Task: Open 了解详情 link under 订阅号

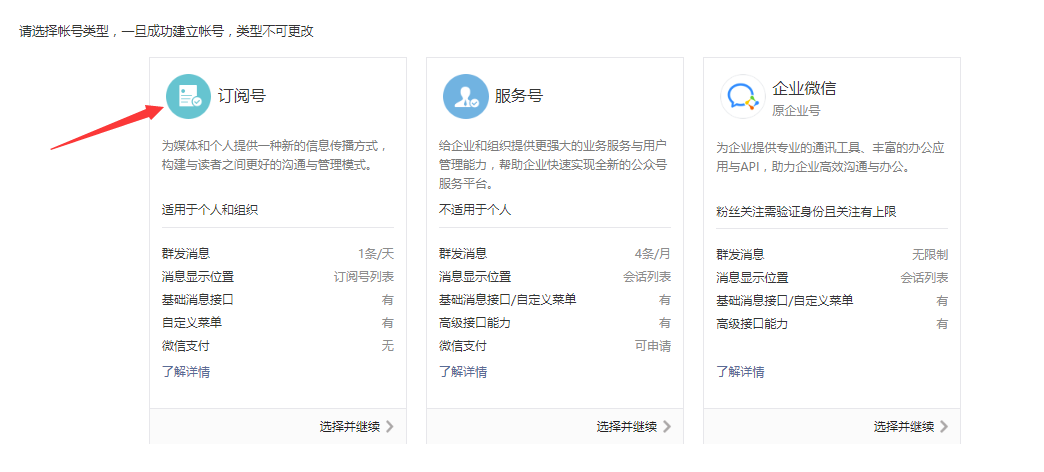Action: point(186,371)
